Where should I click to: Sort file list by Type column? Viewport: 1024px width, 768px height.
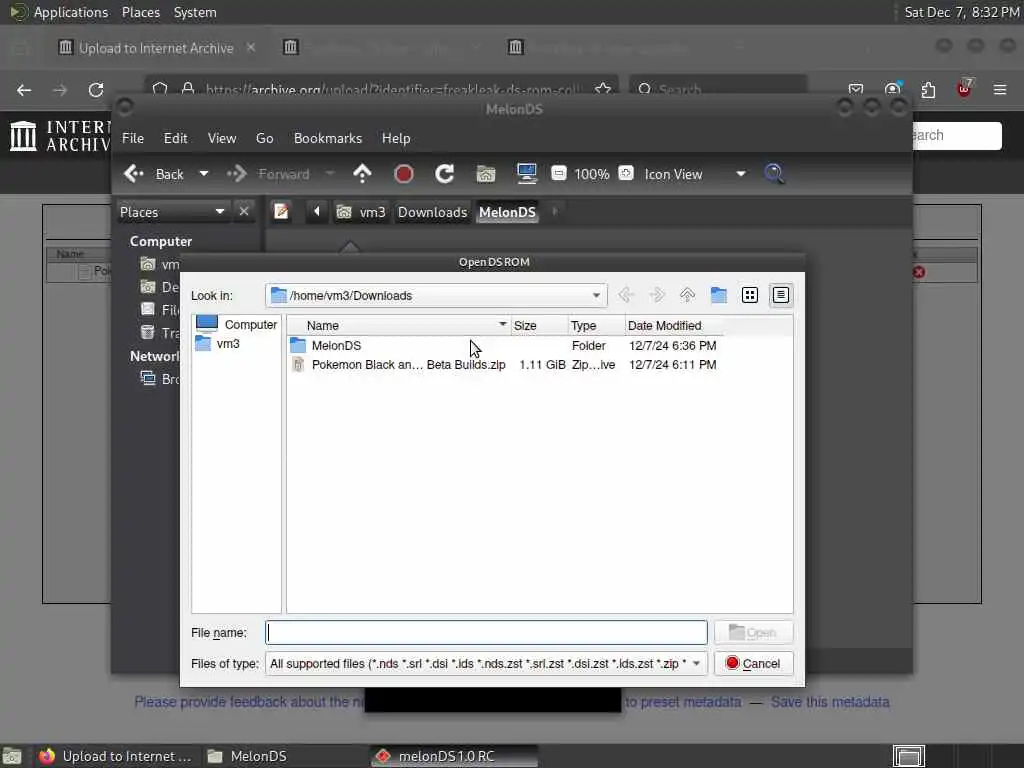tap(596, 325)
